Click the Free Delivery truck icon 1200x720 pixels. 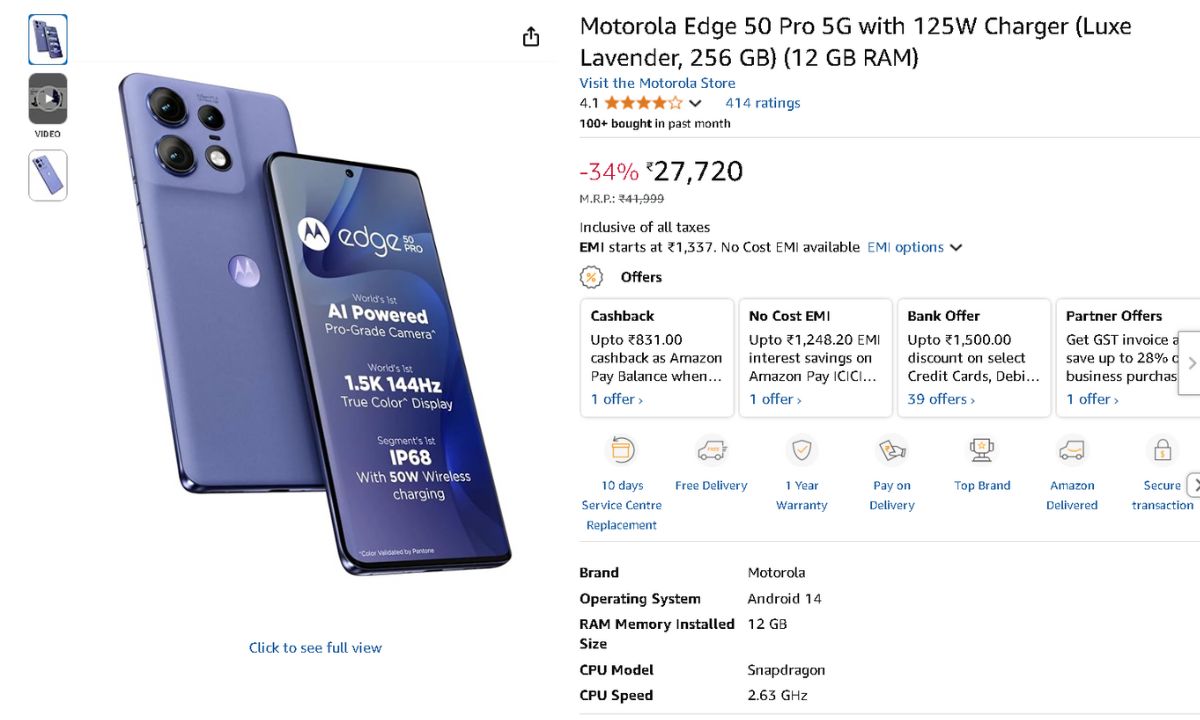[x=711, y=451]
